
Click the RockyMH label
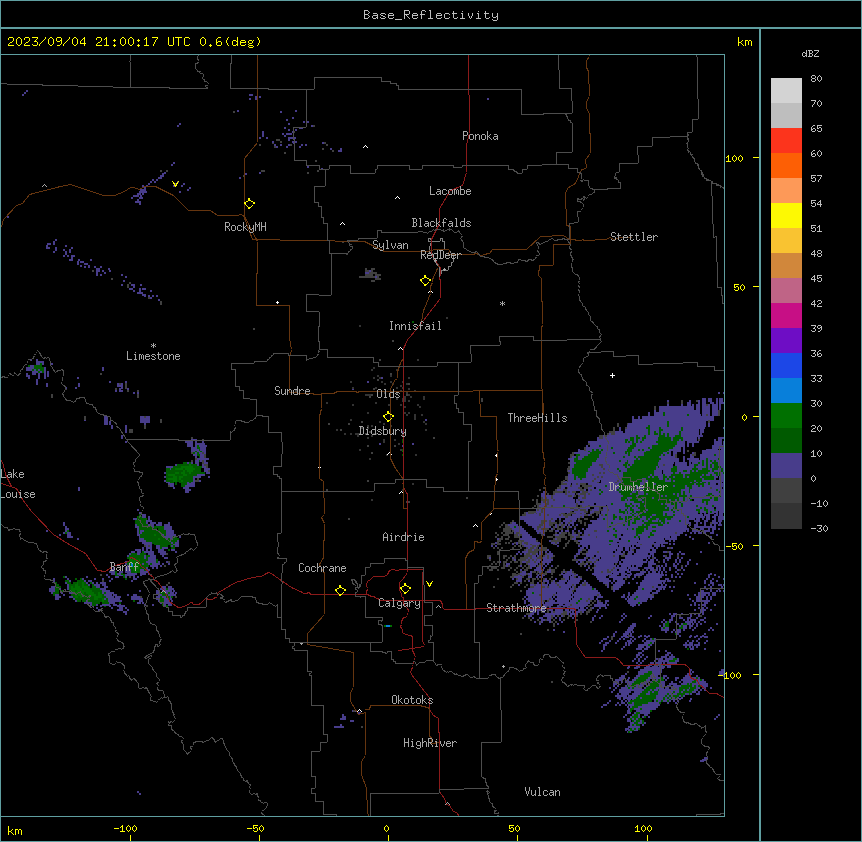coord(245,227)
